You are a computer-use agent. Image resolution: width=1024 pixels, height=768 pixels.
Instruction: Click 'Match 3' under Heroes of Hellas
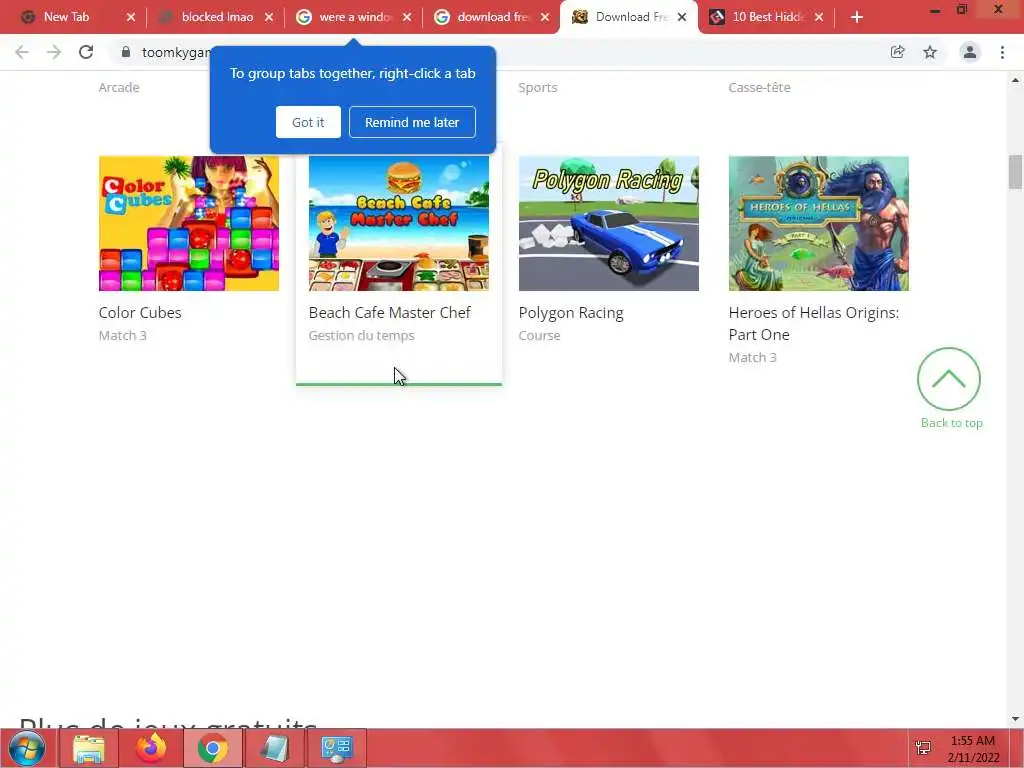(752, 357)
